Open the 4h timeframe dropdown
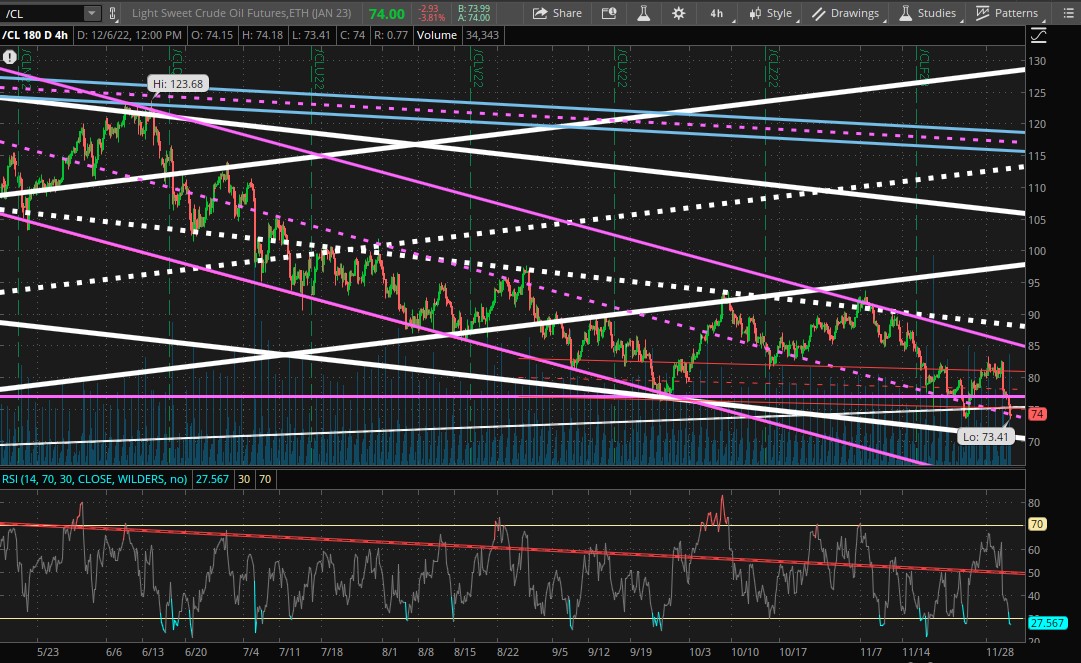 (716, 13)
